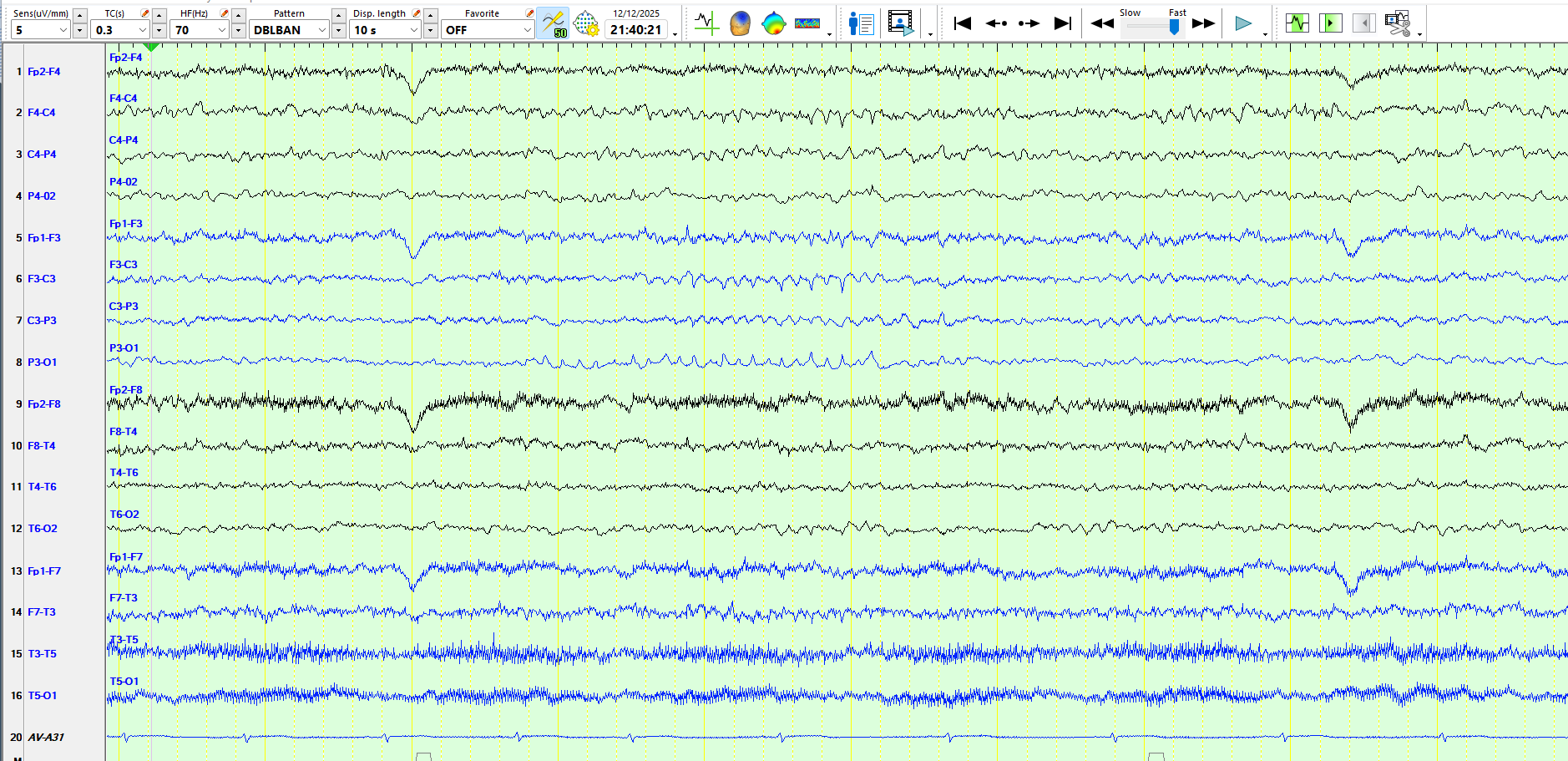Image resolution: width=1568 pixels, height=761 pixels.
Task: Click the green triangle time marker above traces
Action: (151, 47)
